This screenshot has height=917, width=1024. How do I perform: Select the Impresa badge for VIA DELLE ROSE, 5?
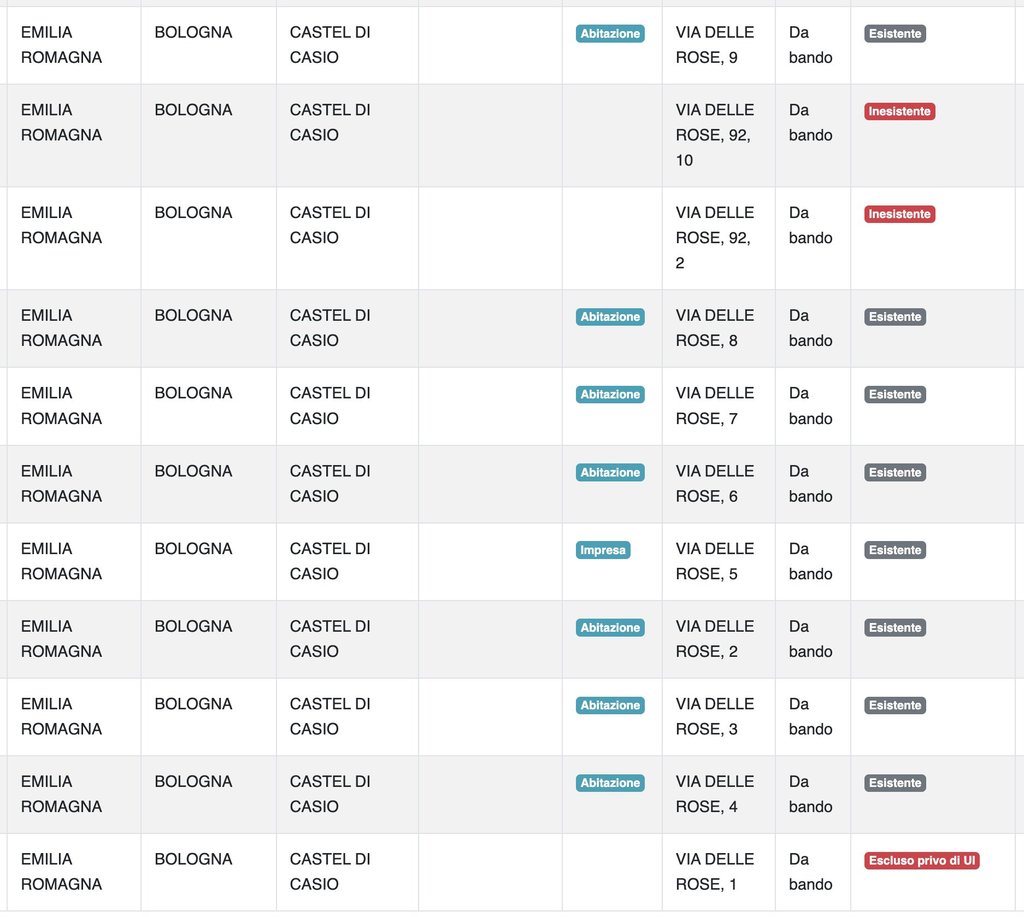coord(603,550)
